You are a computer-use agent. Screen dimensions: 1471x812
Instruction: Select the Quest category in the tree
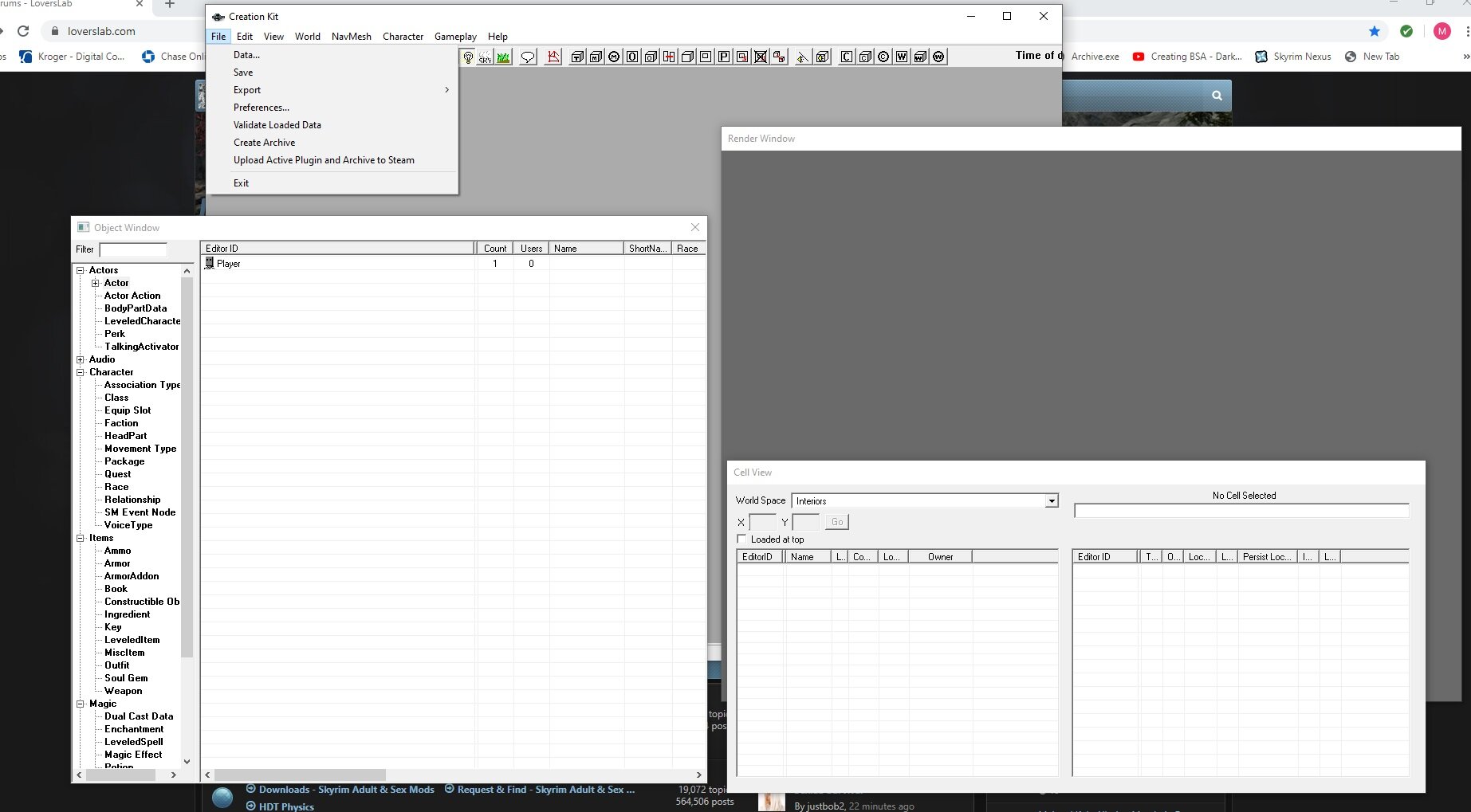pyautogui.click(x=118, y=474)
